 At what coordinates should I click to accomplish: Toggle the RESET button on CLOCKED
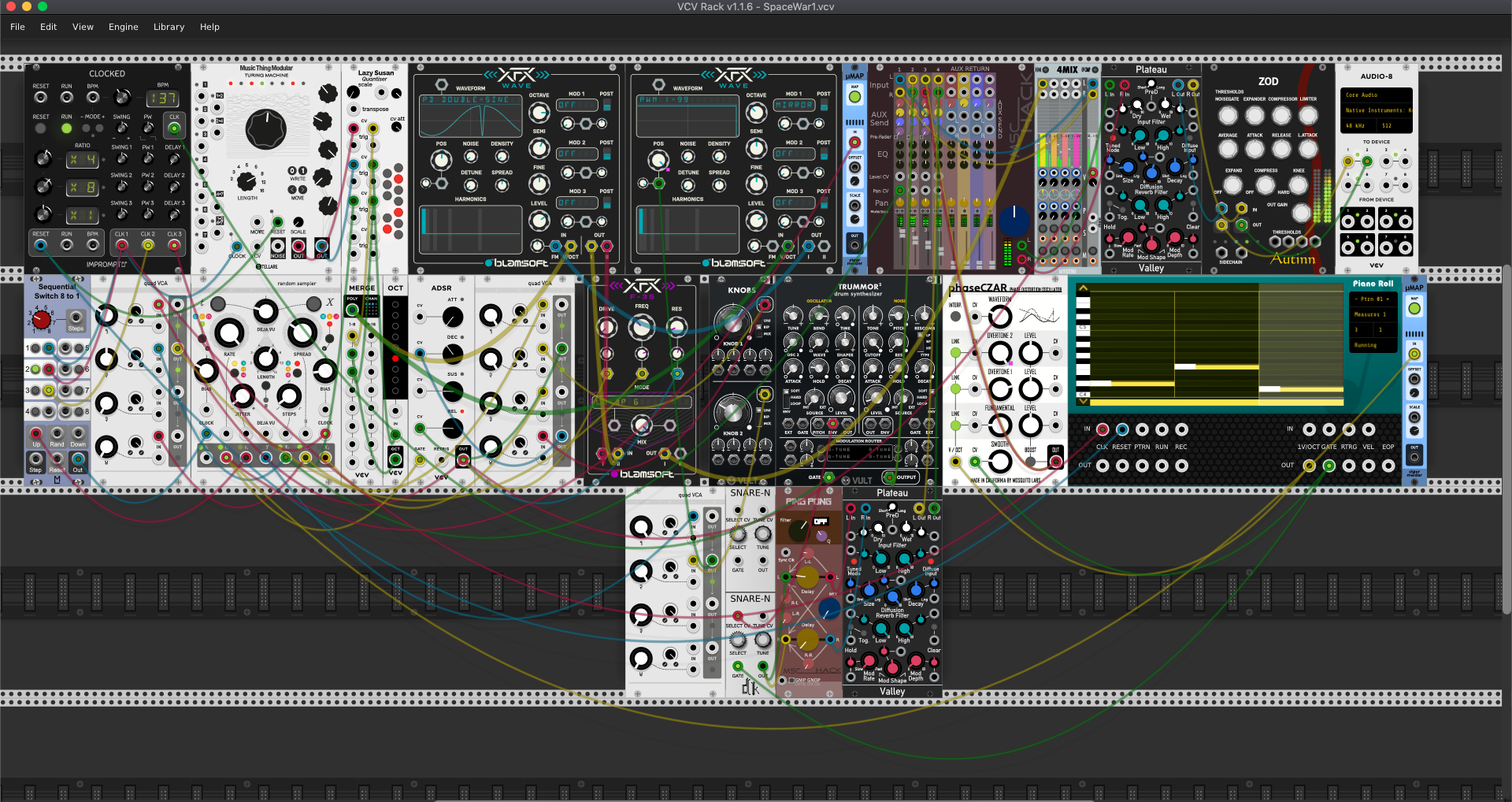pyautogui.click(x=40, y=128)
